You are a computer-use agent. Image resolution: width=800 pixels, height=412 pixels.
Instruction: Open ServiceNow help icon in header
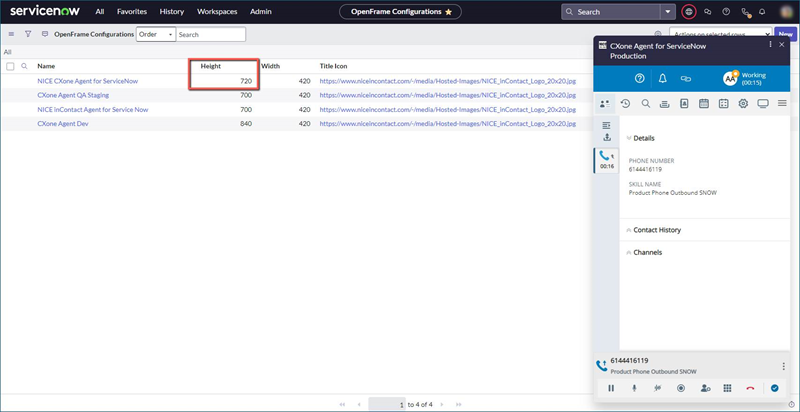[x=726, y=12]
